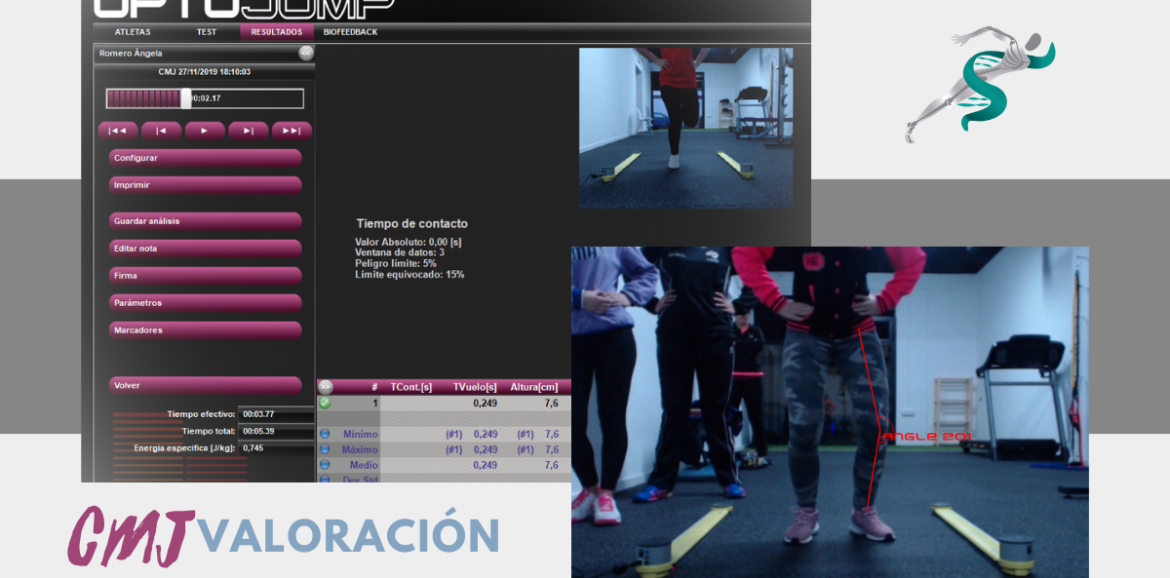The height and width of the screenshot is (578, 1170).
Task: Click Altura value 7,6 in row 1
Action: 551,403
